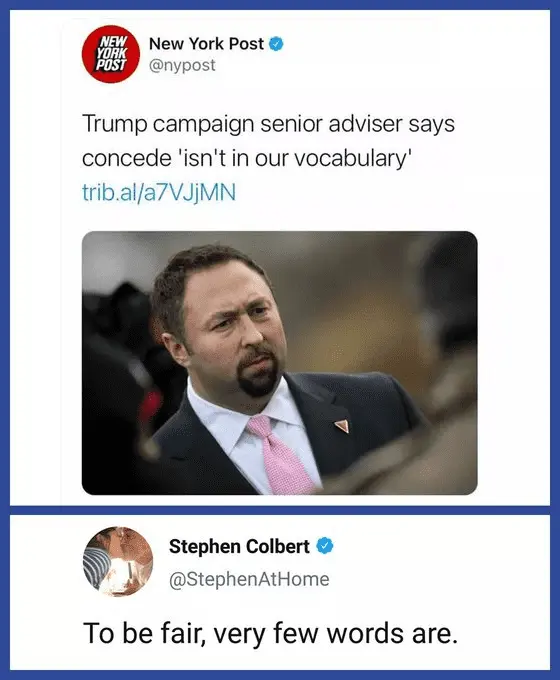Follow the trib.al/a7VJjMN link

pyautogui.click(x=159, y=192)
